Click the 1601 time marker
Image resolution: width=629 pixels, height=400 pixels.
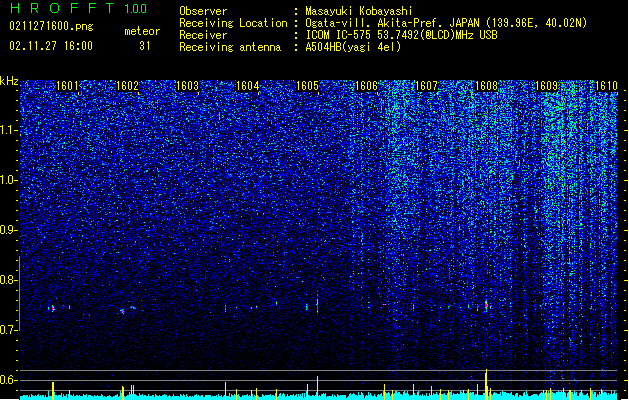click(67, 86)
